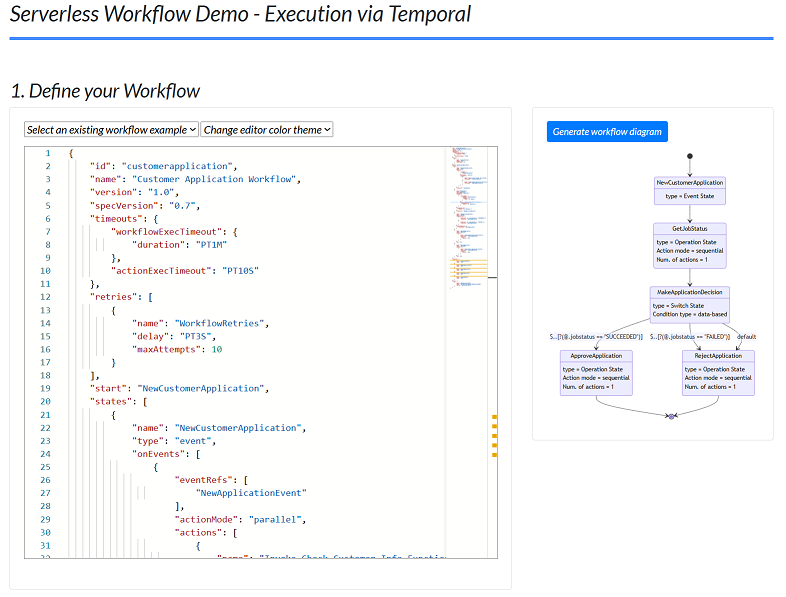Open 'Select an existing workflow example' dropdown
This screenshot has width=786, height=597.
pyautogui.click(x=111, y=130)
